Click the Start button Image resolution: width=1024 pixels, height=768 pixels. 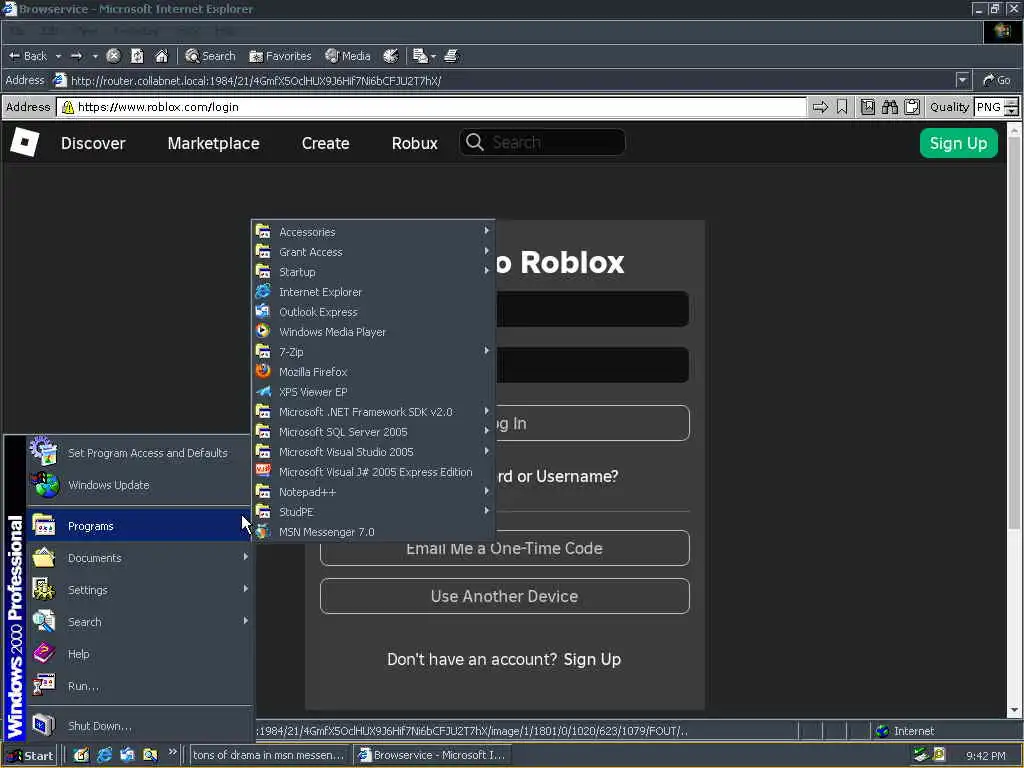click(30, 756)
